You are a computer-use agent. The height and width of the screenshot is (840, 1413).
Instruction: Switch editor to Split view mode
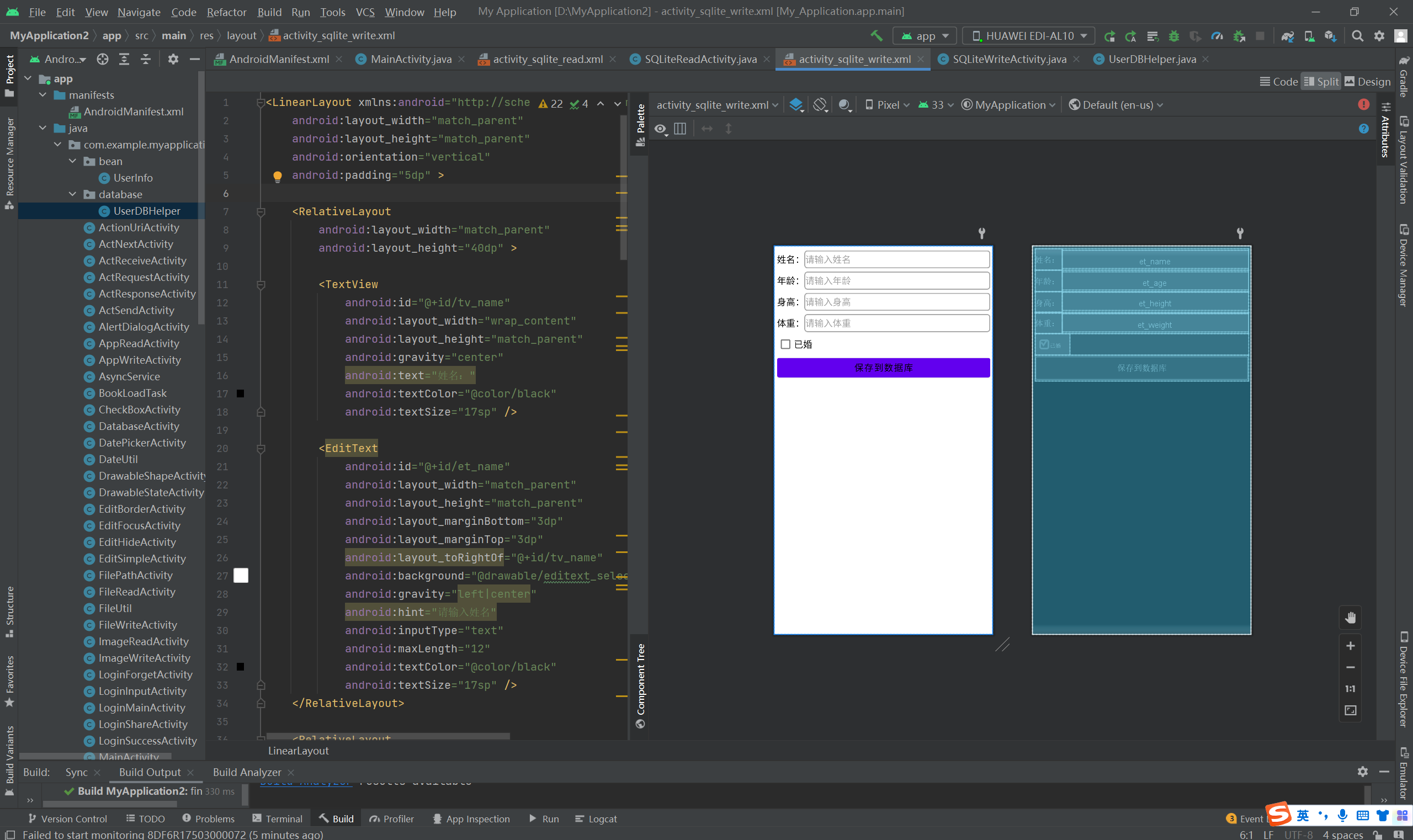coord(1321,82)
